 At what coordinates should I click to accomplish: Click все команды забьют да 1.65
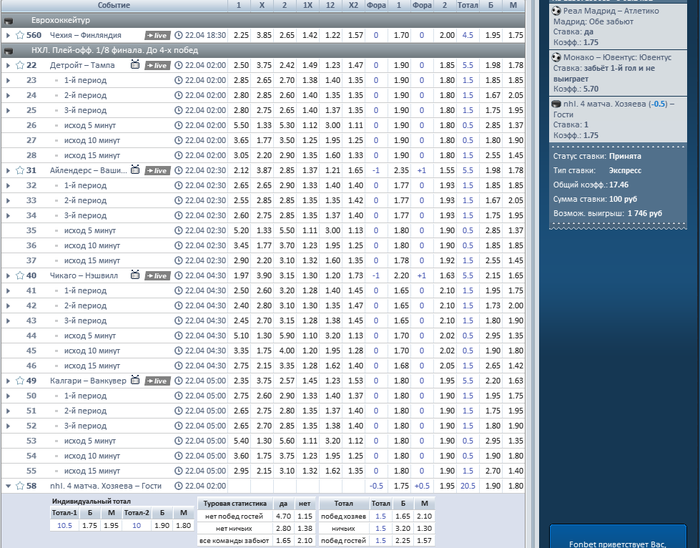[283, 540]
